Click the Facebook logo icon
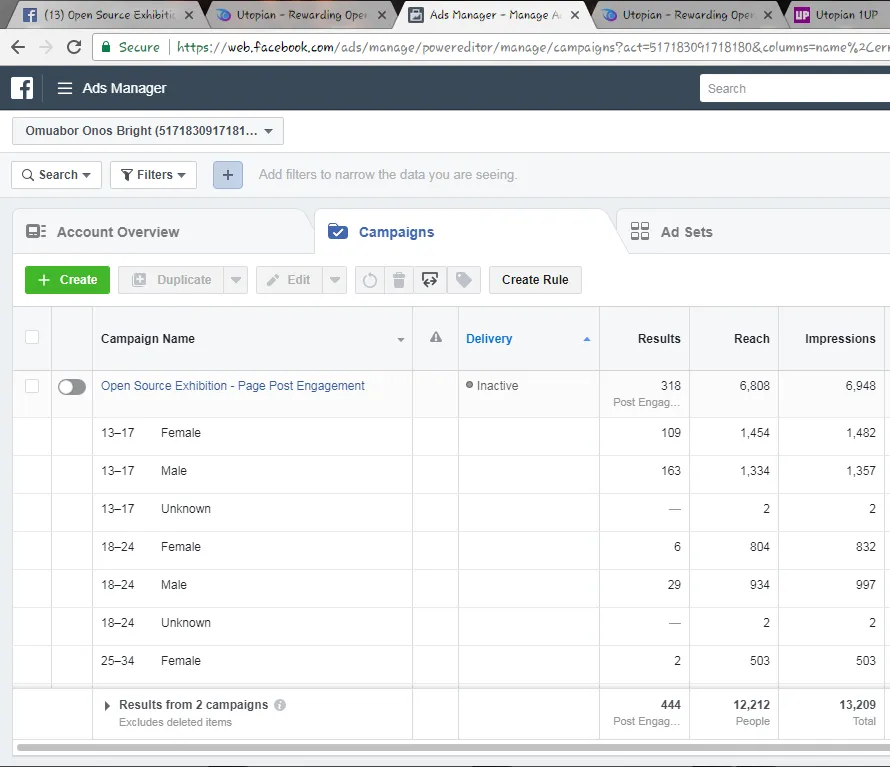 [22, 88]
